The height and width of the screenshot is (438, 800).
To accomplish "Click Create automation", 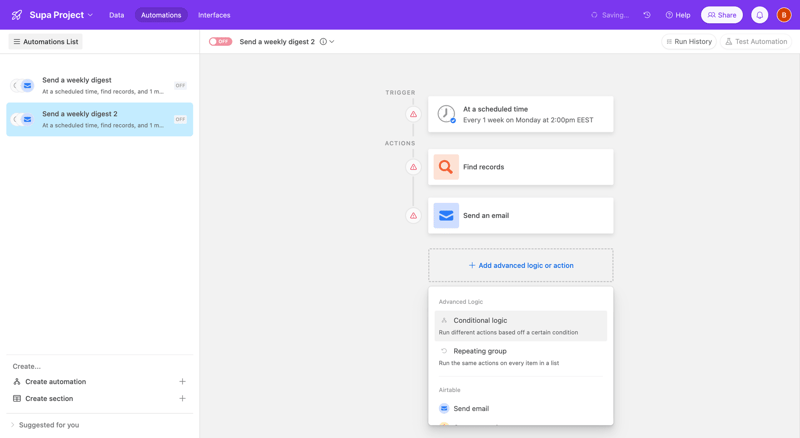I will pyautogui.click(x=56, y=381).
